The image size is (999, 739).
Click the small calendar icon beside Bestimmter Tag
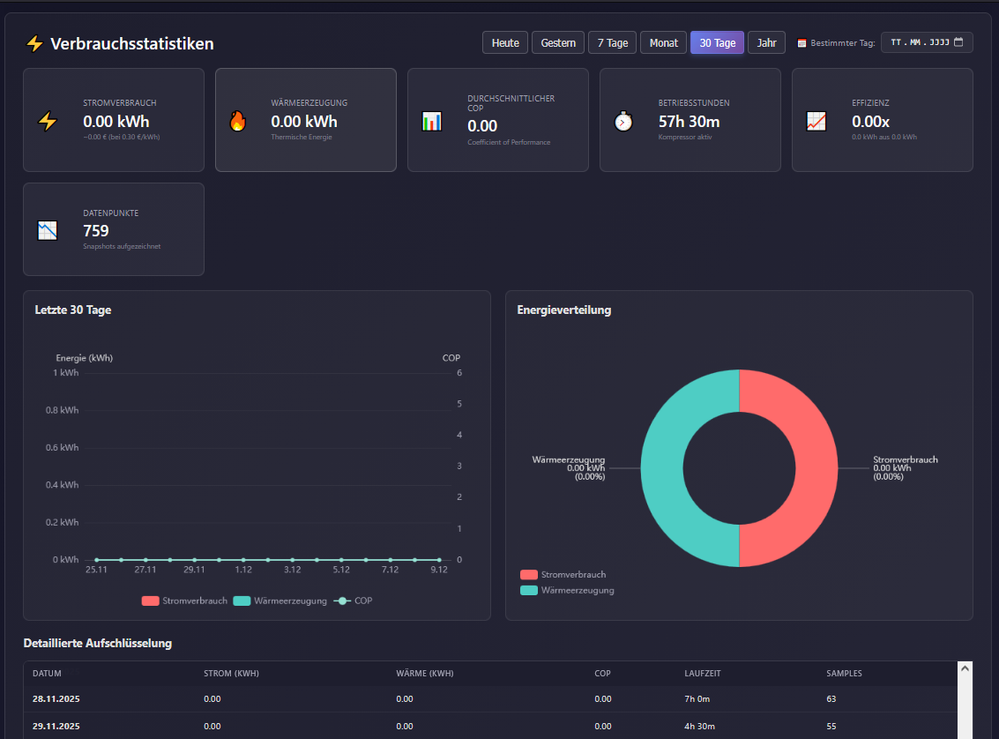802,43
